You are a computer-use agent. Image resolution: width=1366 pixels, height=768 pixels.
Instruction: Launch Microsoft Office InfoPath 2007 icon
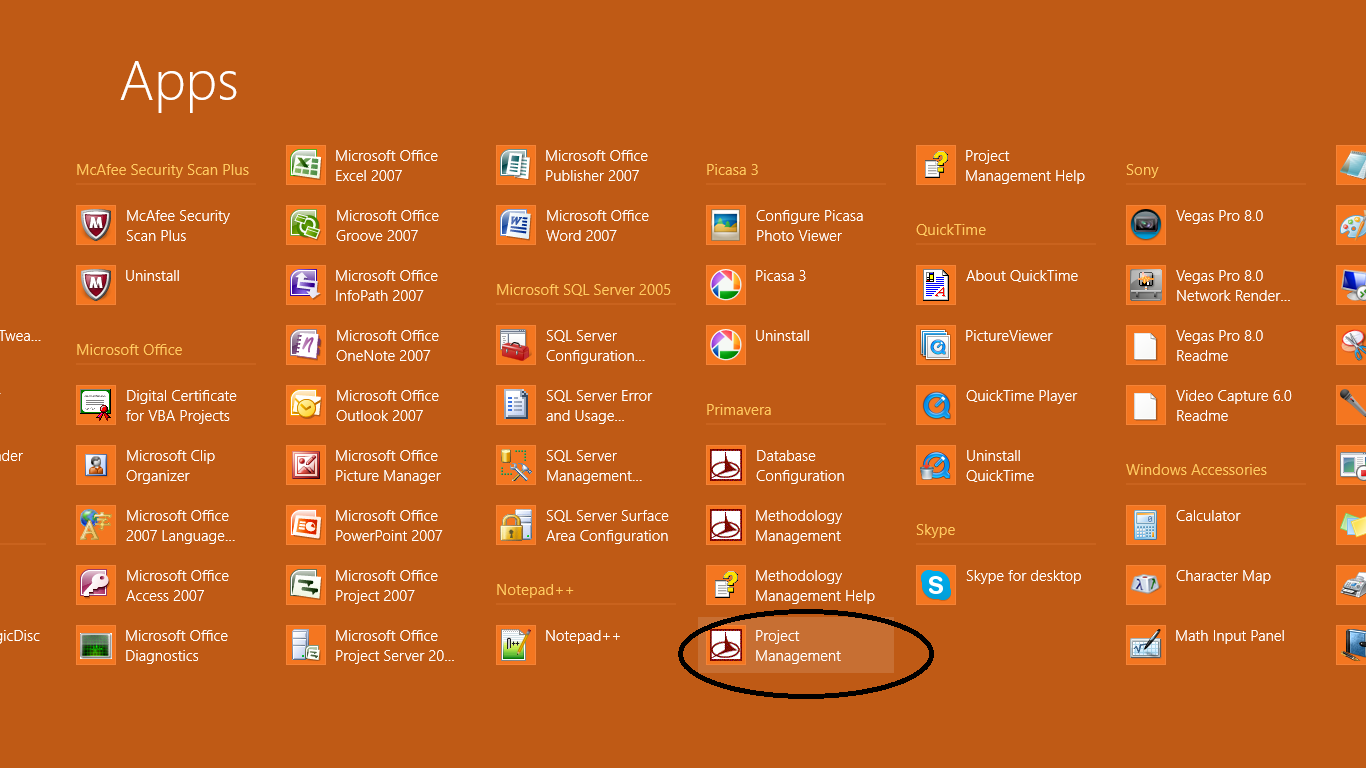(306, 285)
